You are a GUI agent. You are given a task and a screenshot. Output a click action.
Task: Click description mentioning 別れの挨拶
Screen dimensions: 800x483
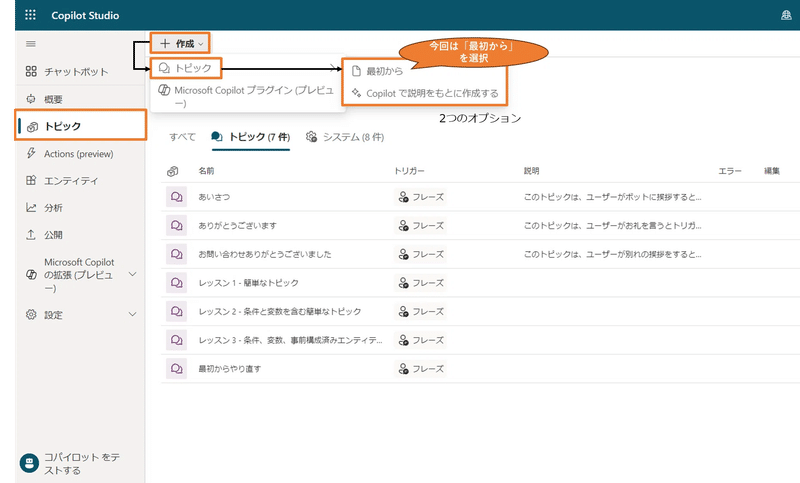click(612, 254)
